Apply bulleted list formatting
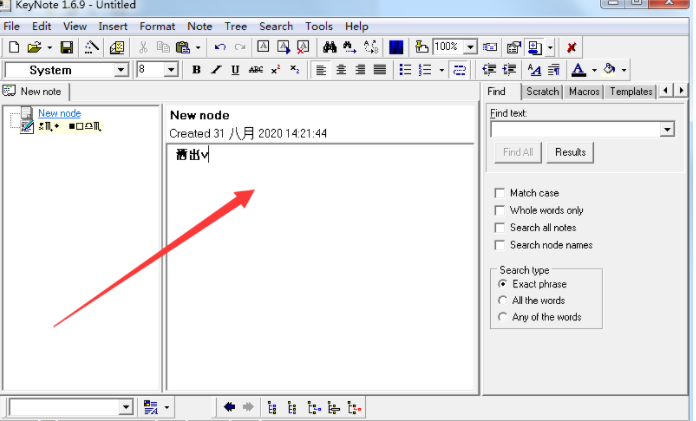The width and height of the screenshot is (696, 421). pyautogui.click(x=405, y=70)
